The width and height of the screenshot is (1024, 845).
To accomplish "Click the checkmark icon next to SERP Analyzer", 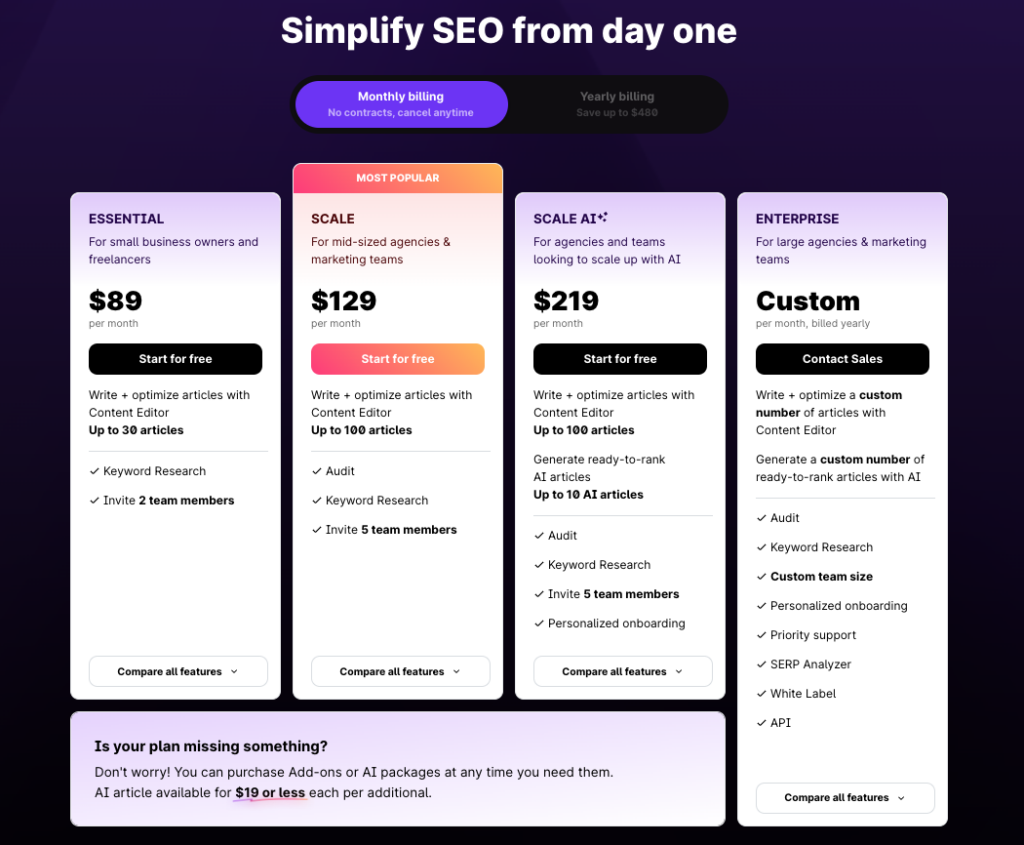I will tap(761, 664).
